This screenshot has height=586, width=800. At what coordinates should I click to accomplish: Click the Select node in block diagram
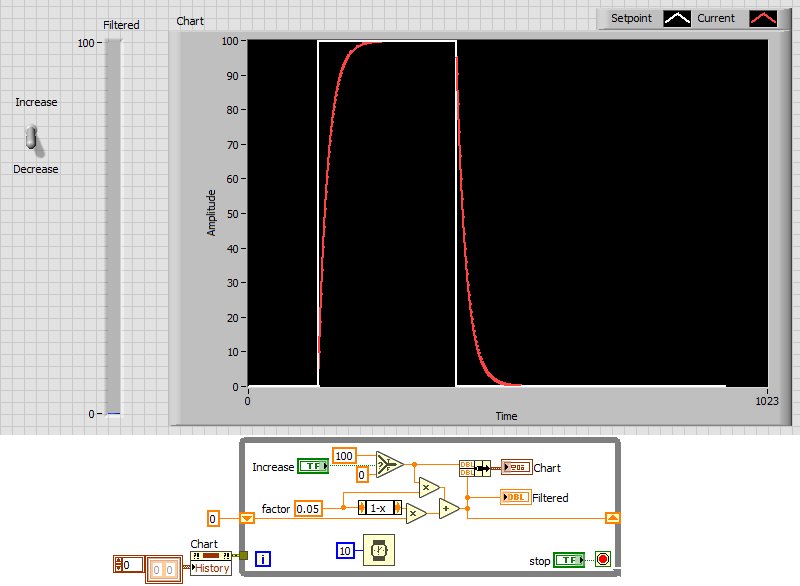(389, 465)
